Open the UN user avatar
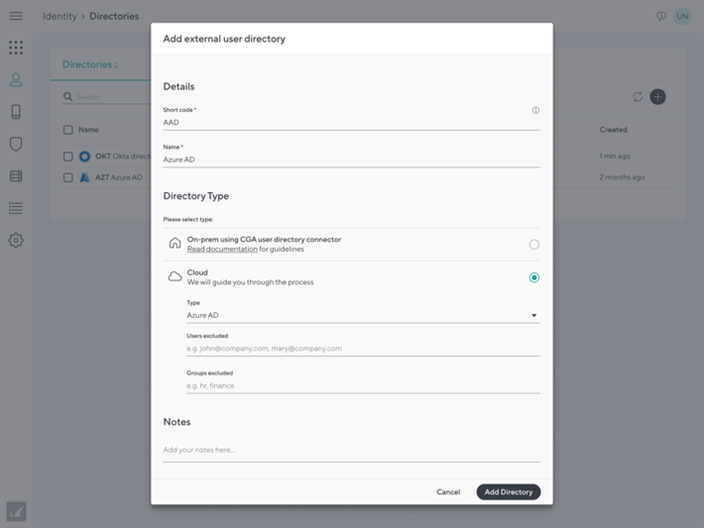Image resolution: width=704 pixels, height=528 pixels. (682, 16)
